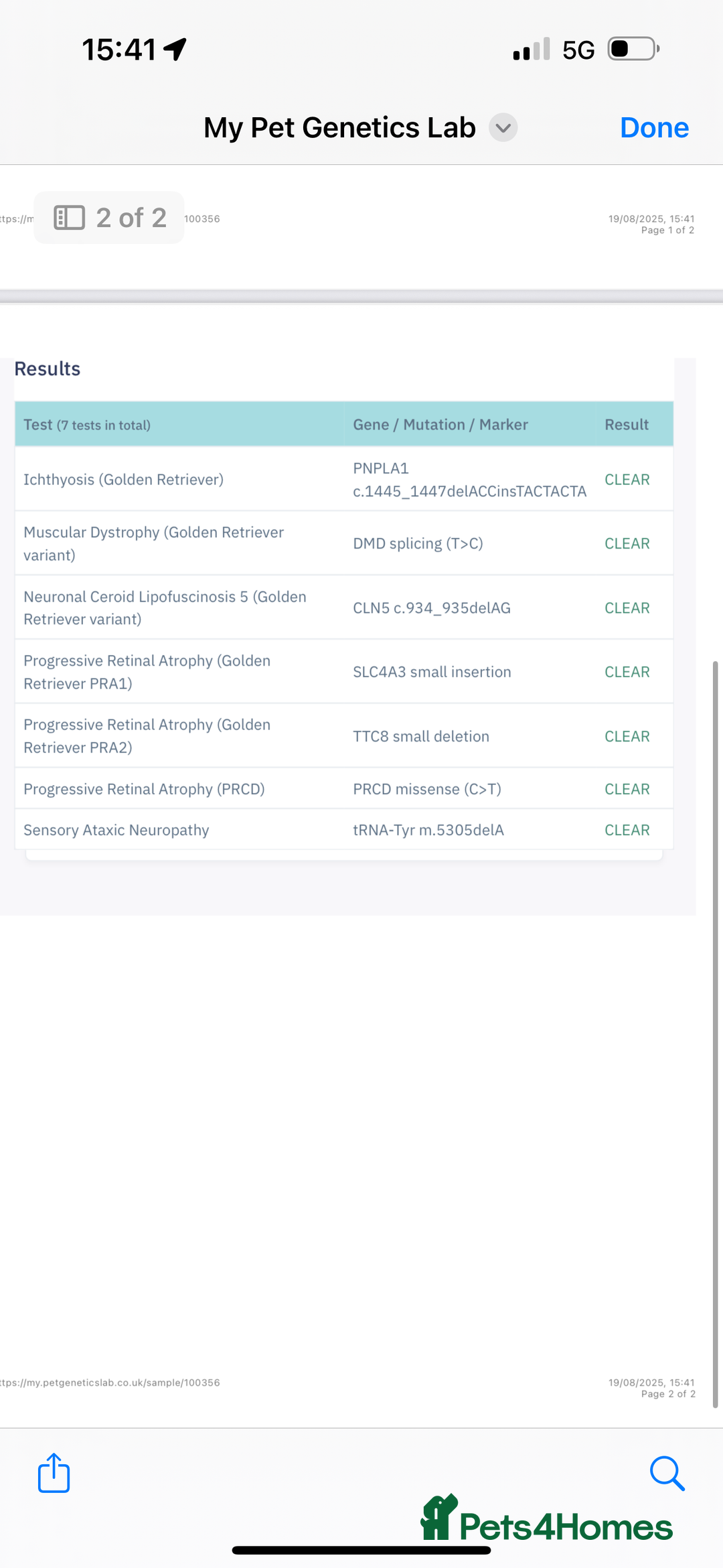Tap the battery icon in status bar
Screen dimensions: 723x1568
(633, 49)
